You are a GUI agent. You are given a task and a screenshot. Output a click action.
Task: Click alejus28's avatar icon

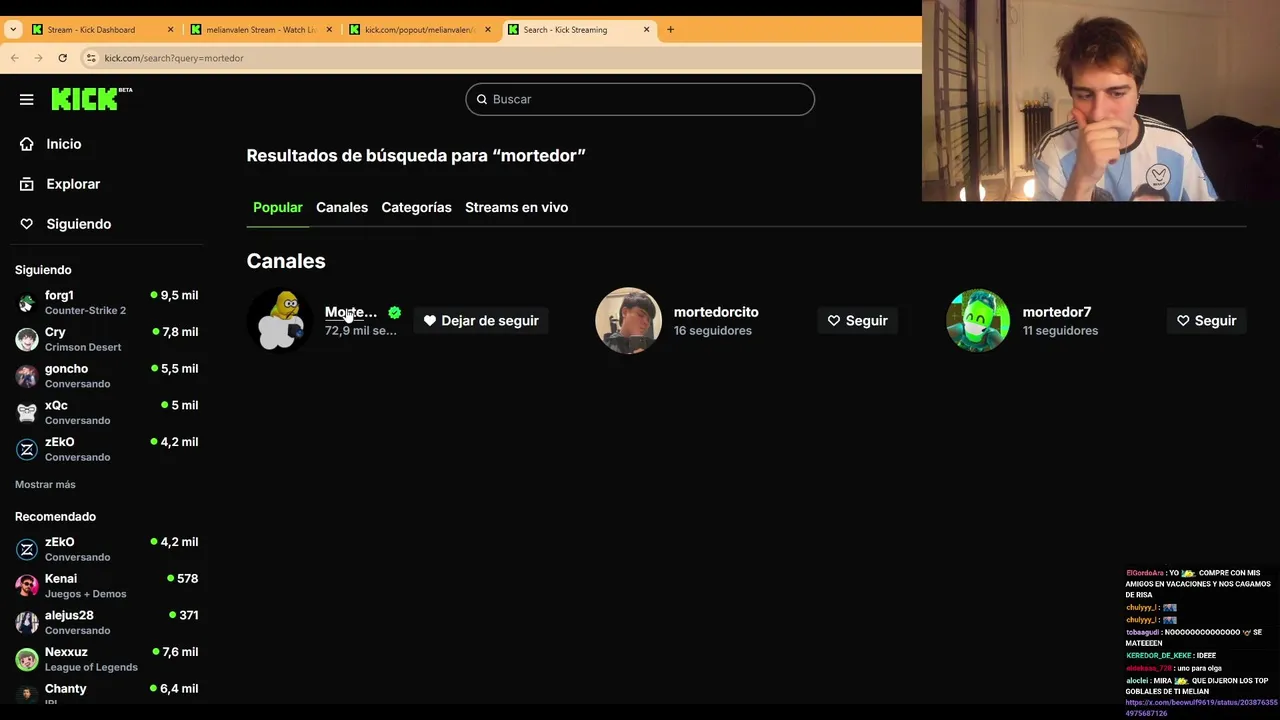(x=27, y=623)
